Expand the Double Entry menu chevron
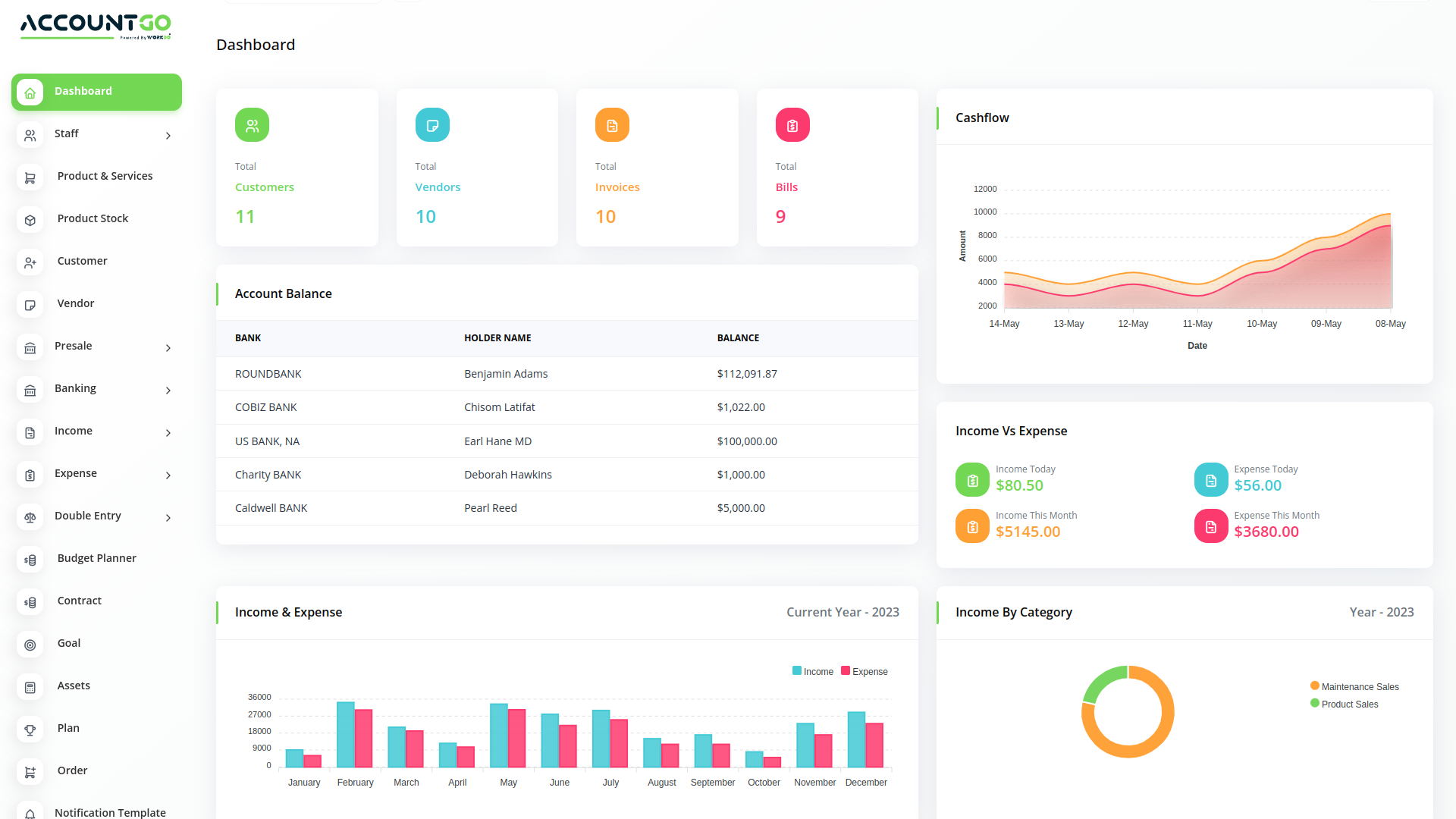Screen dimensions: 1456x819 pos(168,518)
